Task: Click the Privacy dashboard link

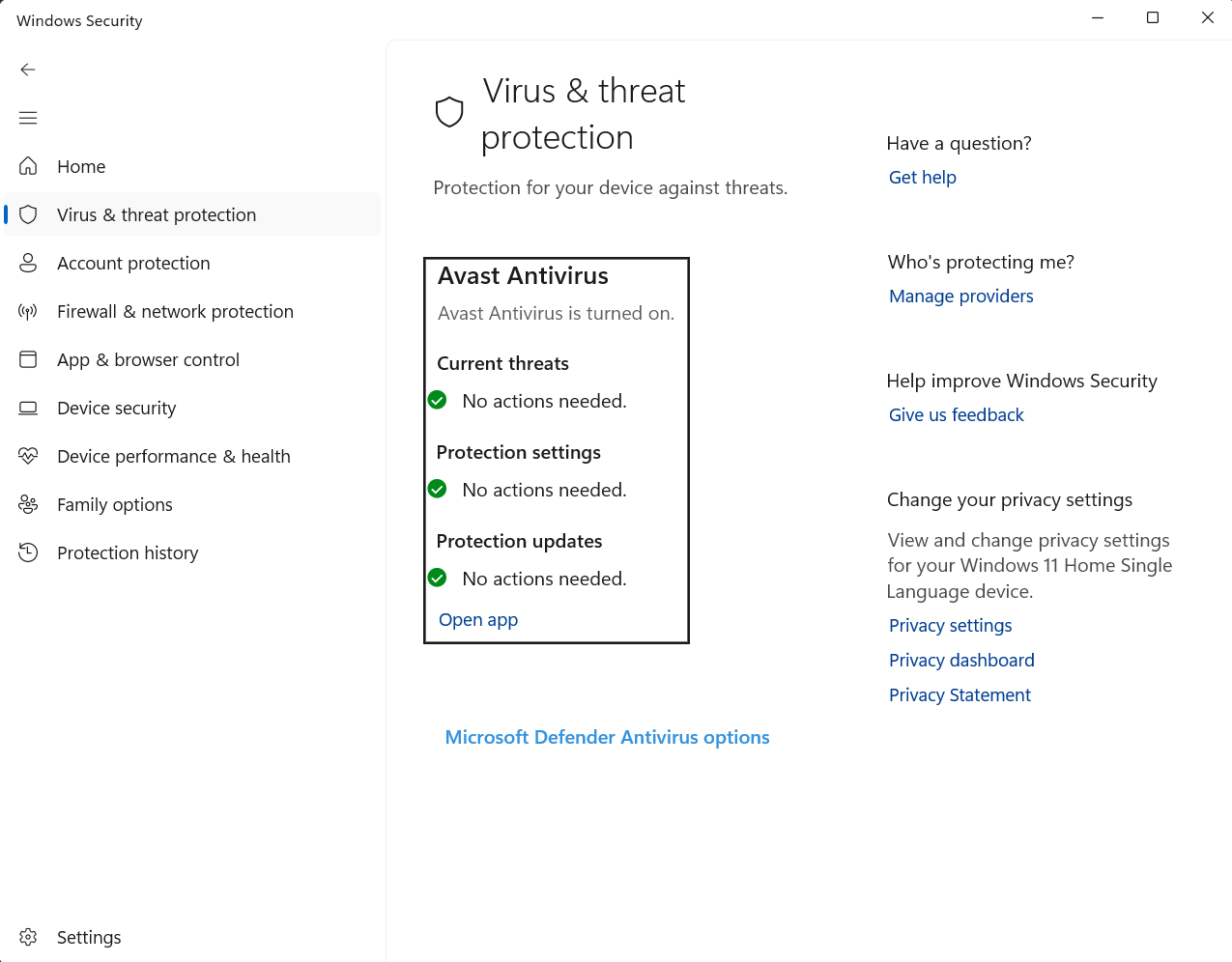Action: tap(961, 660)
